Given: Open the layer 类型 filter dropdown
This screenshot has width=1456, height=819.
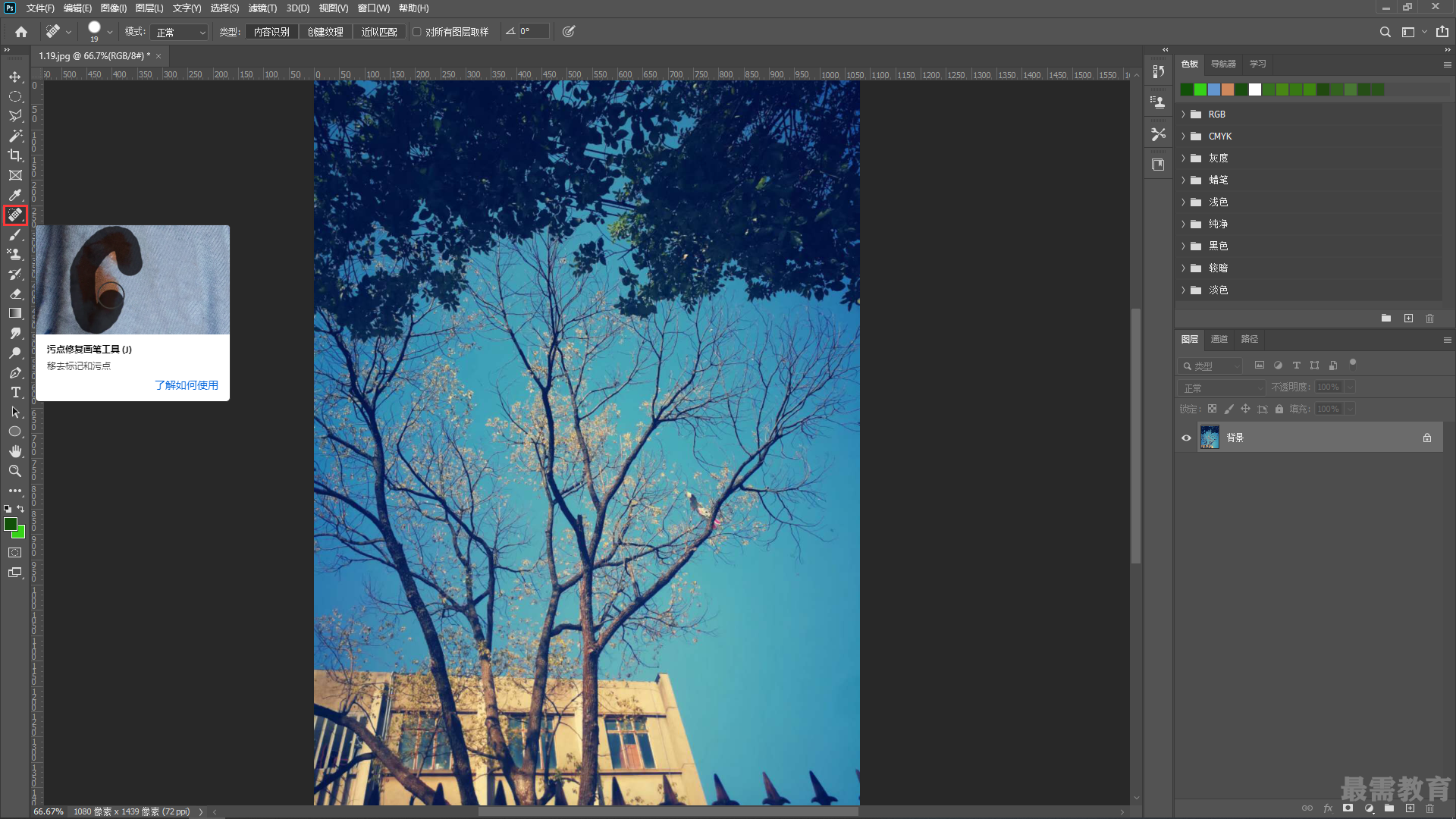Looking at the screenshot, I should click(x=1210, y=366).
